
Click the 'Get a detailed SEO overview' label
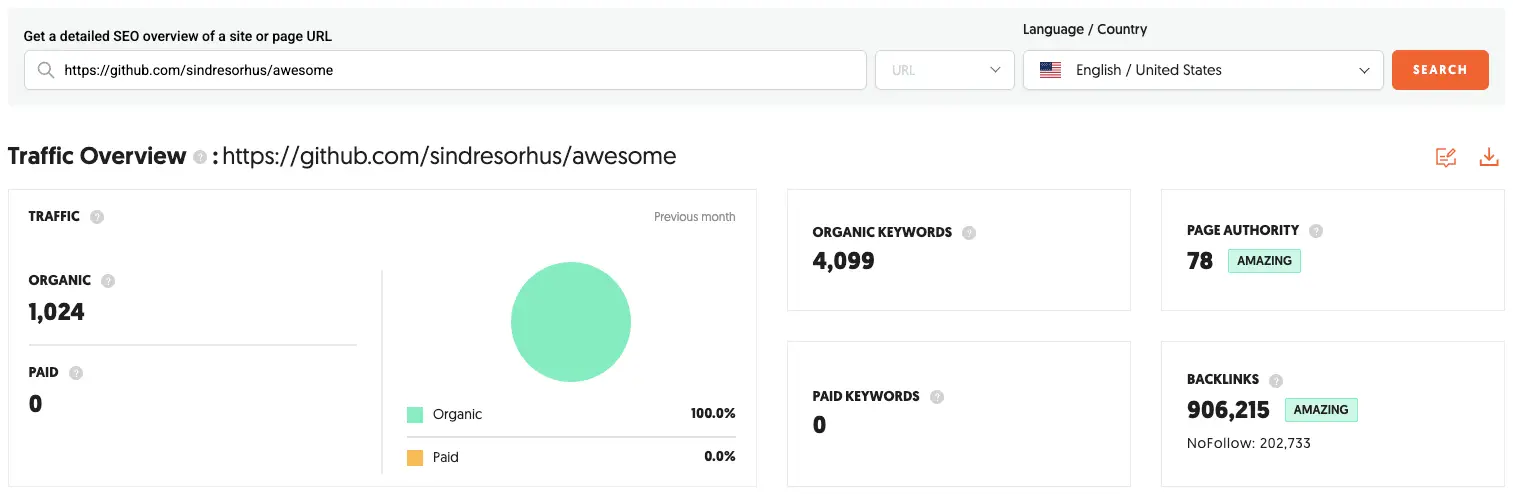178,36
